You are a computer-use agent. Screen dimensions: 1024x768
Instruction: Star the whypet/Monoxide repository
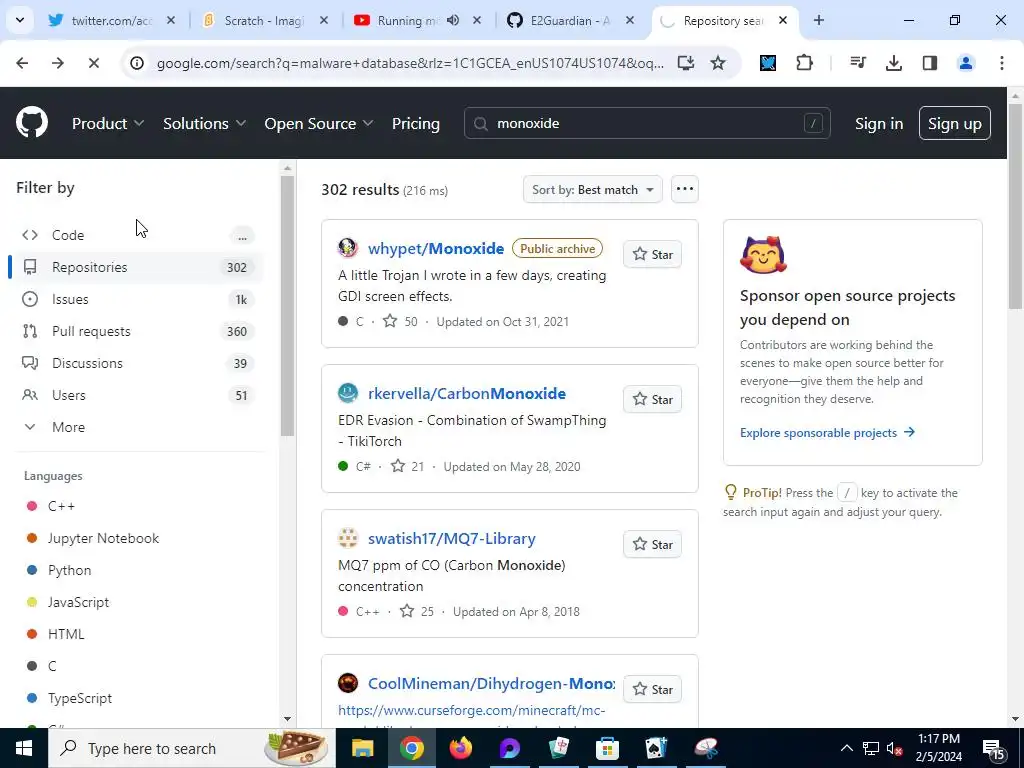(x=652, y=255)
